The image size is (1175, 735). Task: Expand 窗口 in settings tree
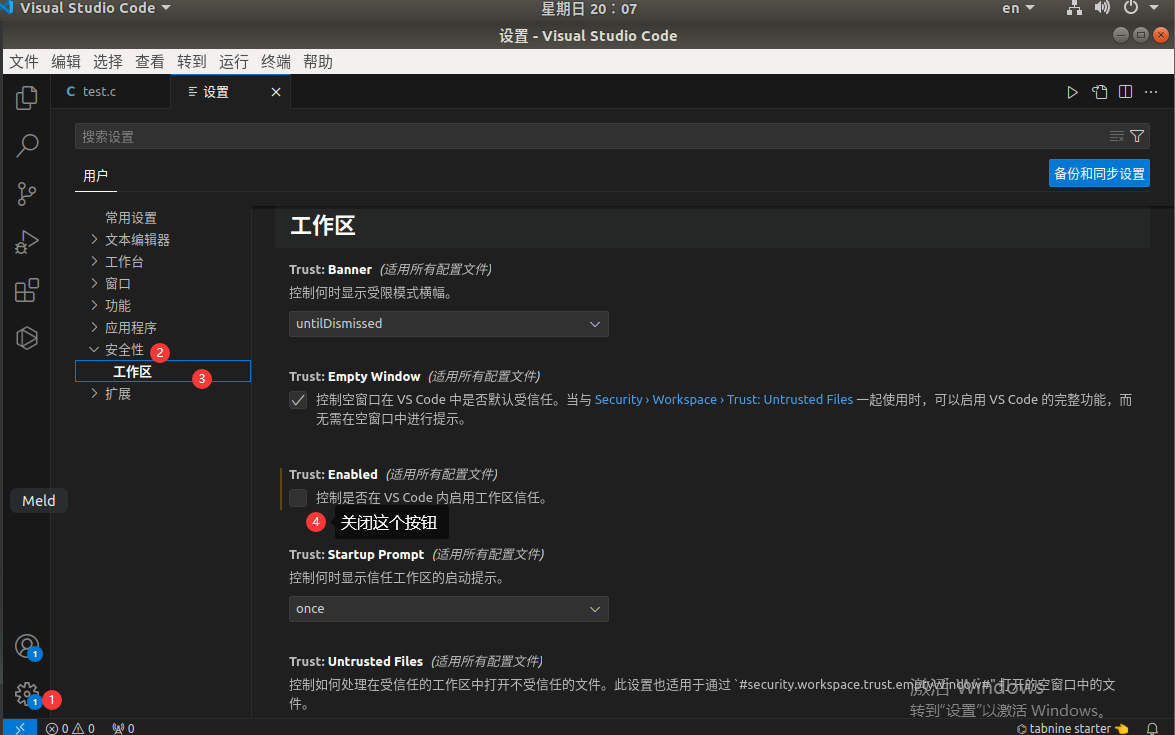click(94, 283)
